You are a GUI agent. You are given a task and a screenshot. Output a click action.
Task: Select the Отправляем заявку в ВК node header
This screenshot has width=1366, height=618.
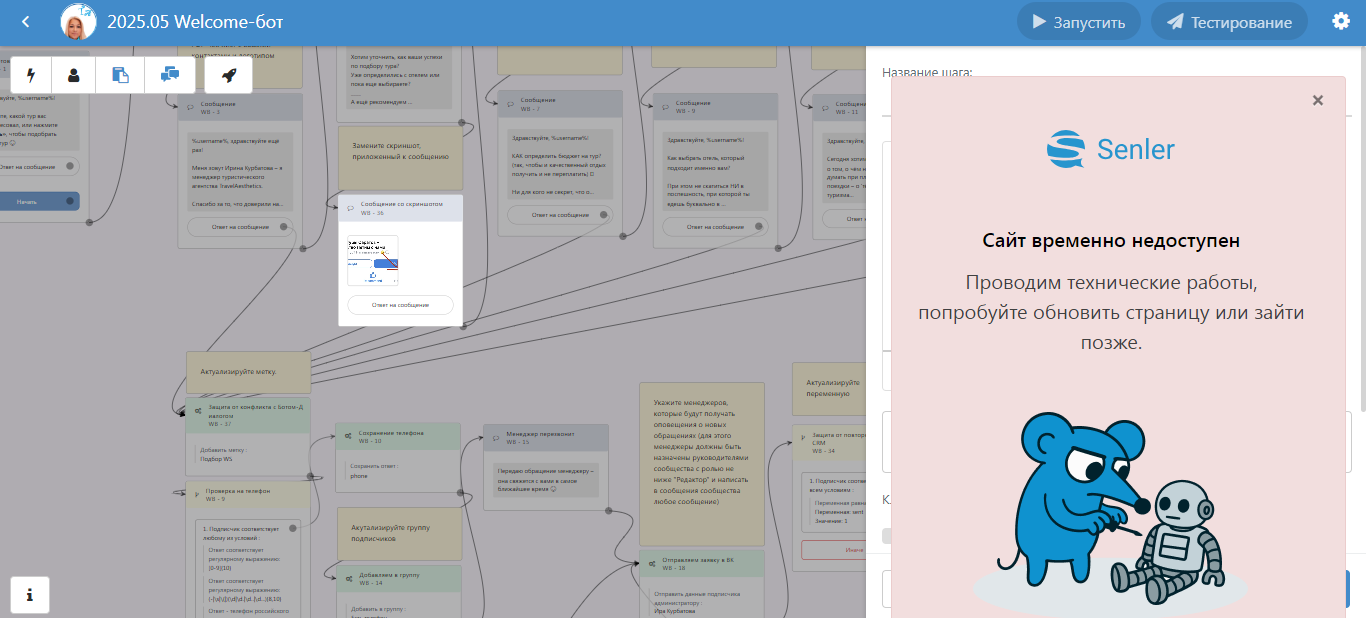point(702,563)
